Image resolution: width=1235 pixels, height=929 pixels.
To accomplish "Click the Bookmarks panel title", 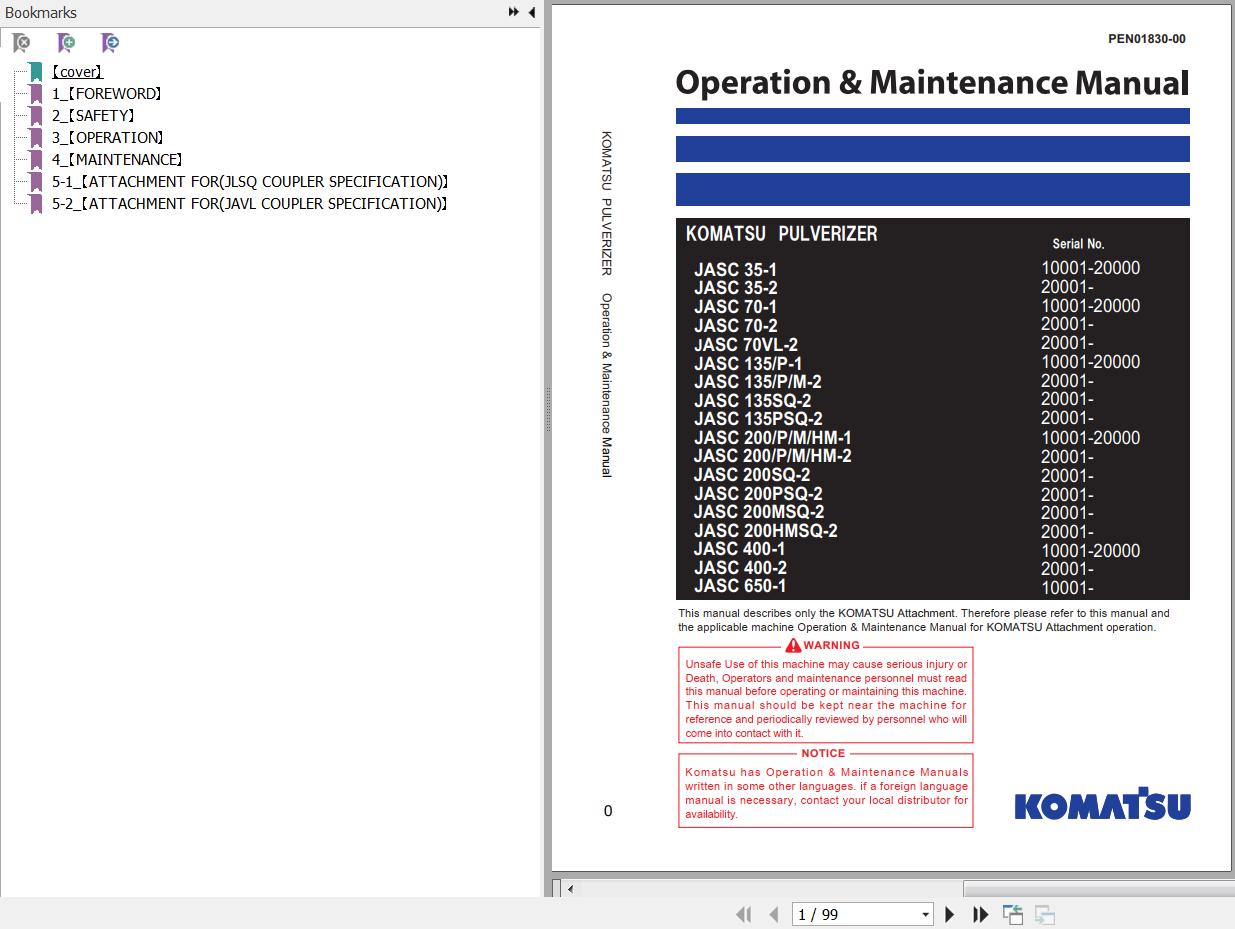I will (41, 13).
